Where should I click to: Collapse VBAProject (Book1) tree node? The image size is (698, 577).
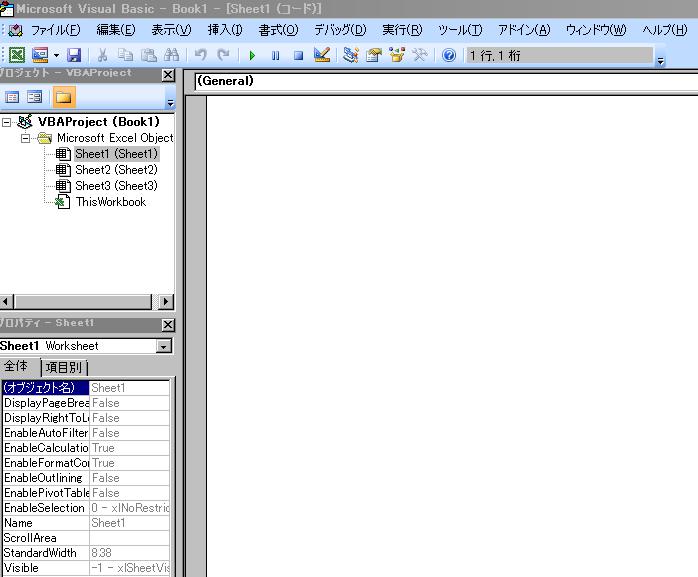point(7,122)
